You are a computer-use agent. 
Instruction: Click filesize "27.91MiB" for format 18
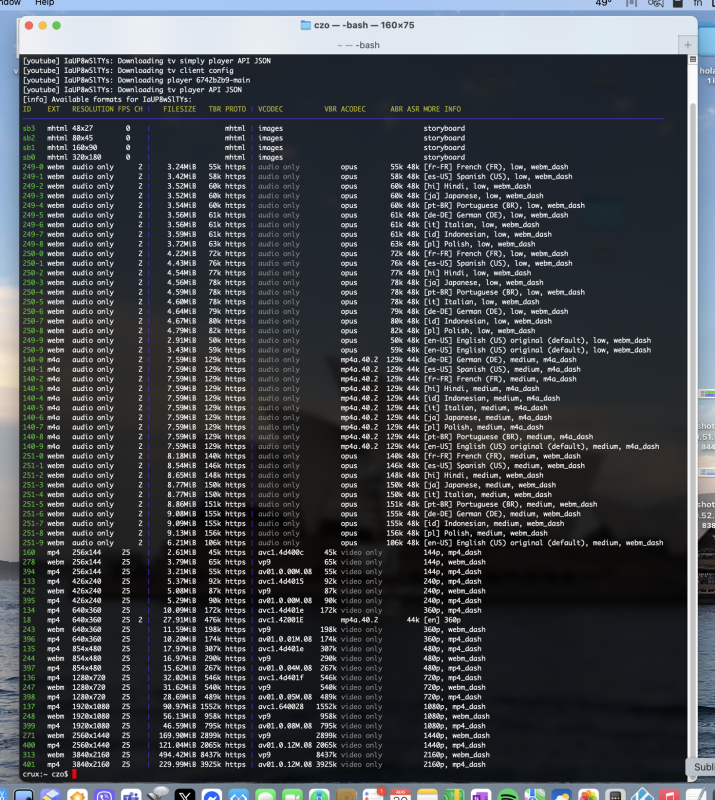180,620
